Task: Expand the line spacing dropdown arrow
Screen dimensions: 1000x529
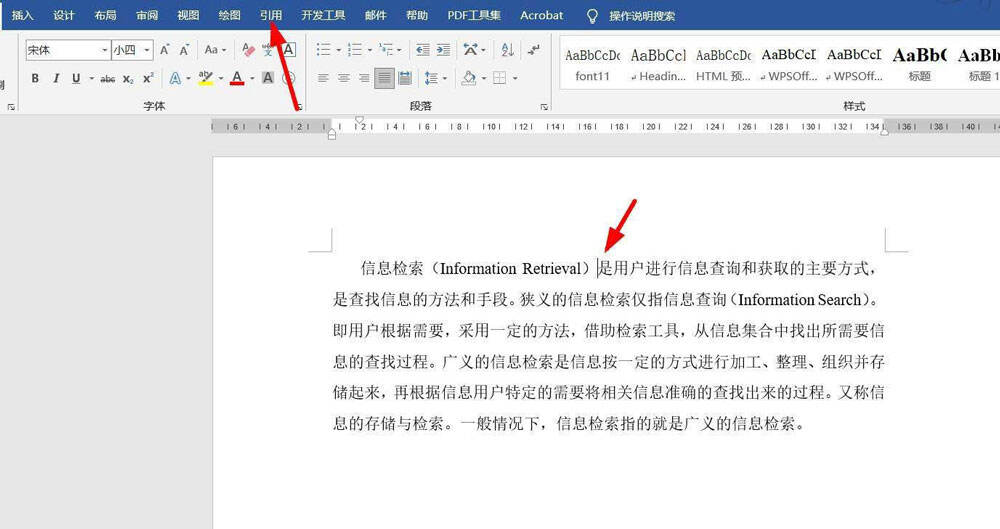Action: click(445, 78)
